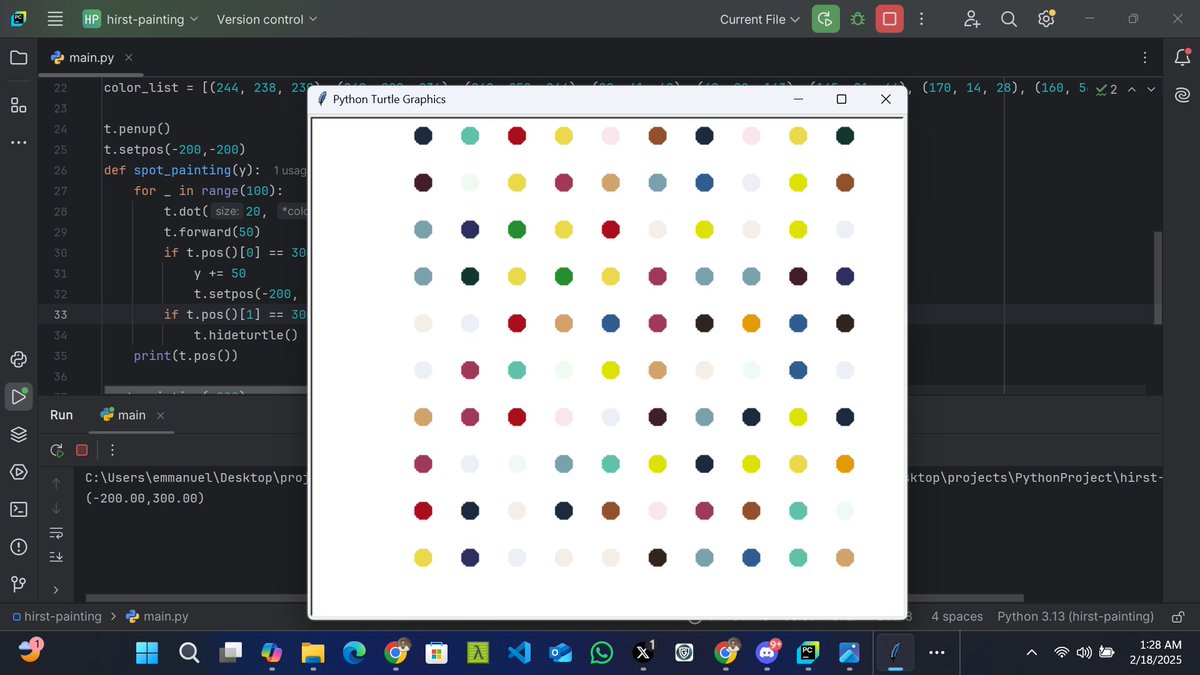Close the main.py editor tab
Image resolution: width=1200 pixels, height=675 pixels.
tap(128, 58)
